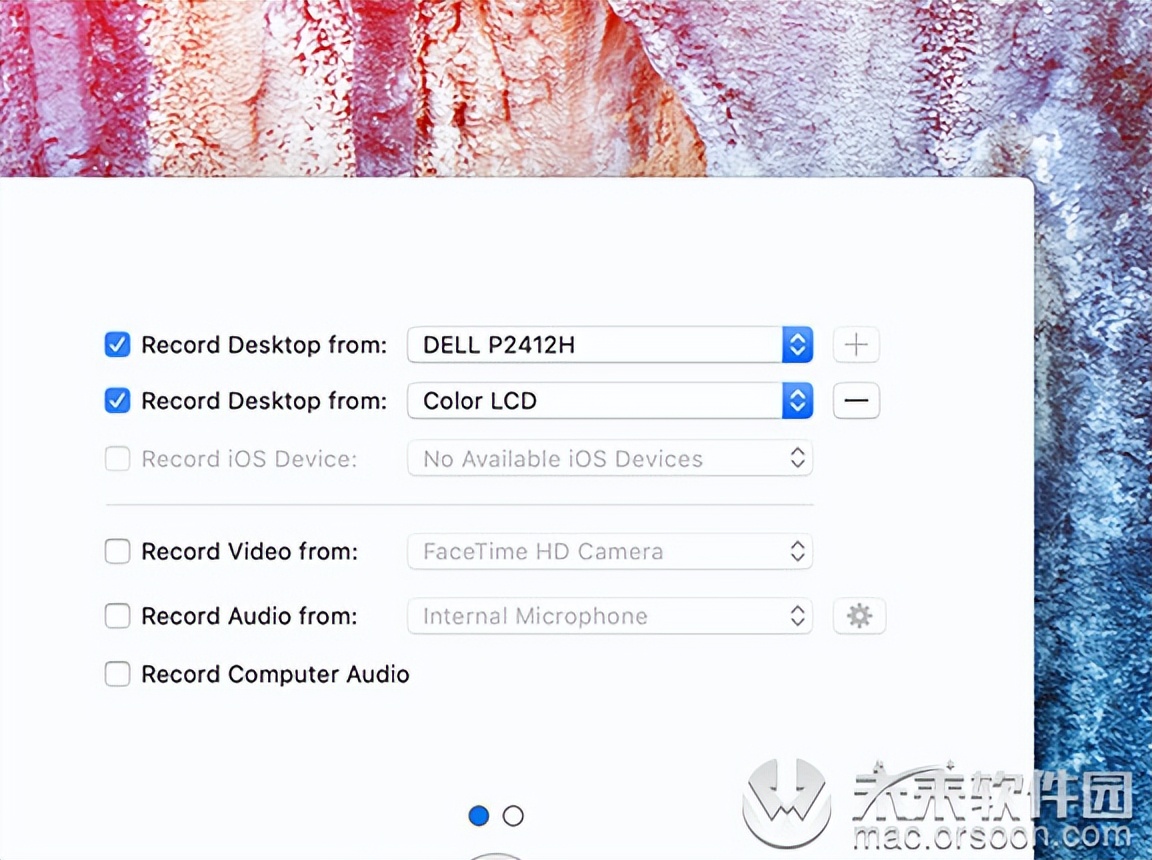Click the No Available iOS Devices field
Viewport: 1152px width, 860px height.
[600, 458]
